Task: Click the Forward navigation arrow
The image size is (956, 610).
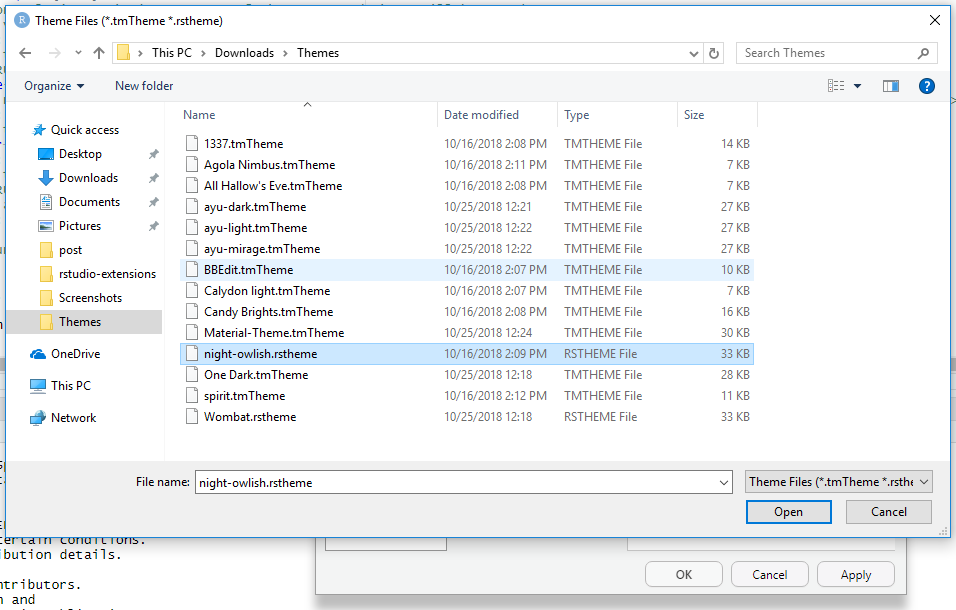Action: [55, 53]
